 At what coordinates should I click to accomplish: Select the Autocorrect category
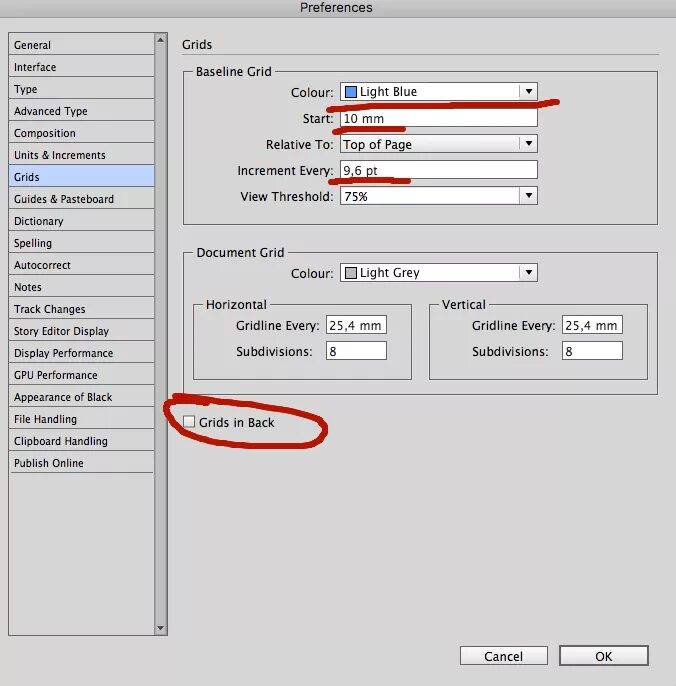[x=81, y=265]
